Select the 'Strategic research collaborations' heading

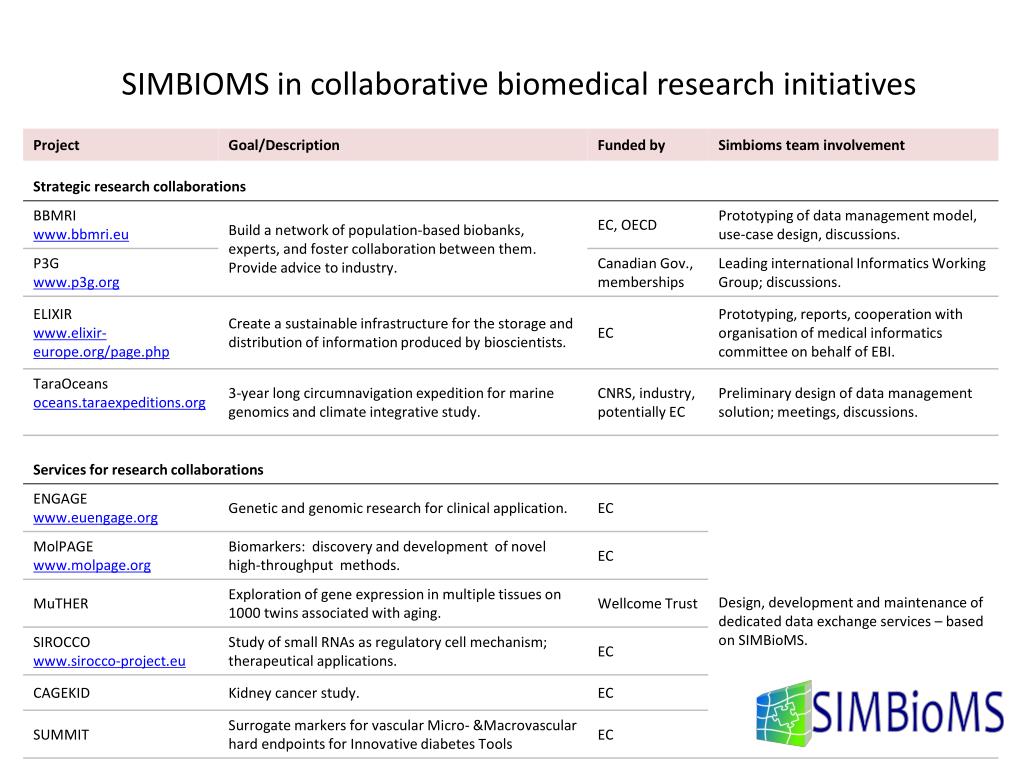[139, 186]
